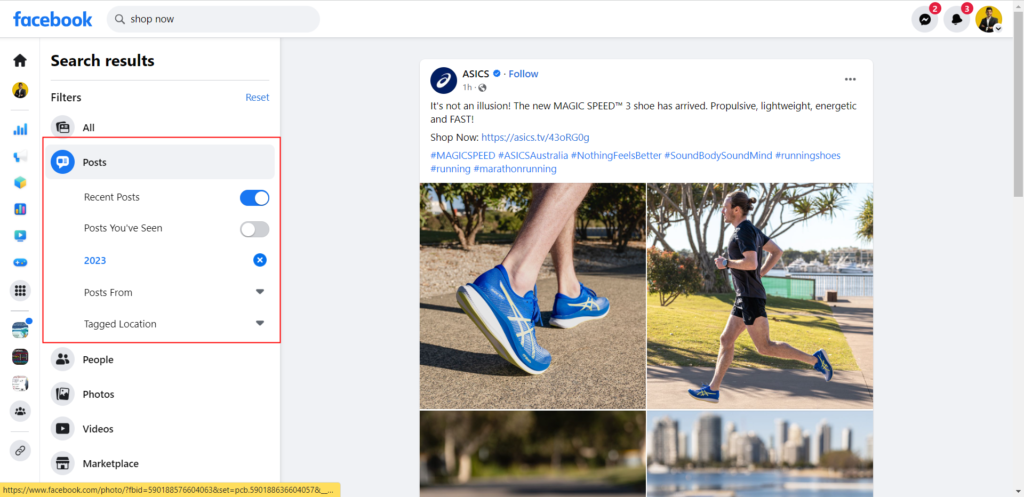Image resolution: width=1024 pixels, height=497 pixels.
Task: Go to Facebook home via logo
Action: (53, 20)
